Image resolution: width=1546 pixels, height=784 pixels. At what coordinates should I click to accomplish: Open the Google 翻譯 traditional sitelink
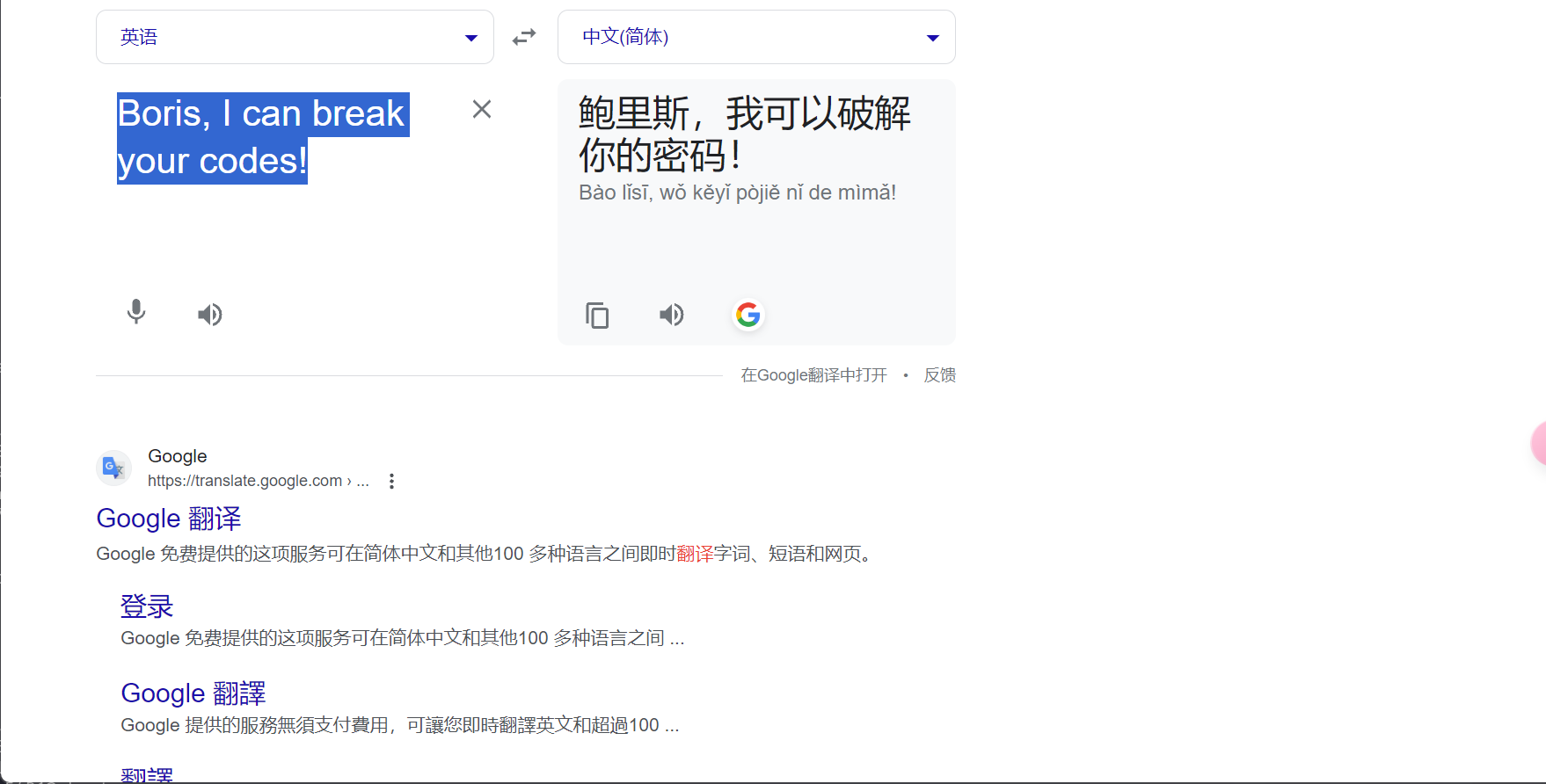pyautogui.click(x=193, y=693)
